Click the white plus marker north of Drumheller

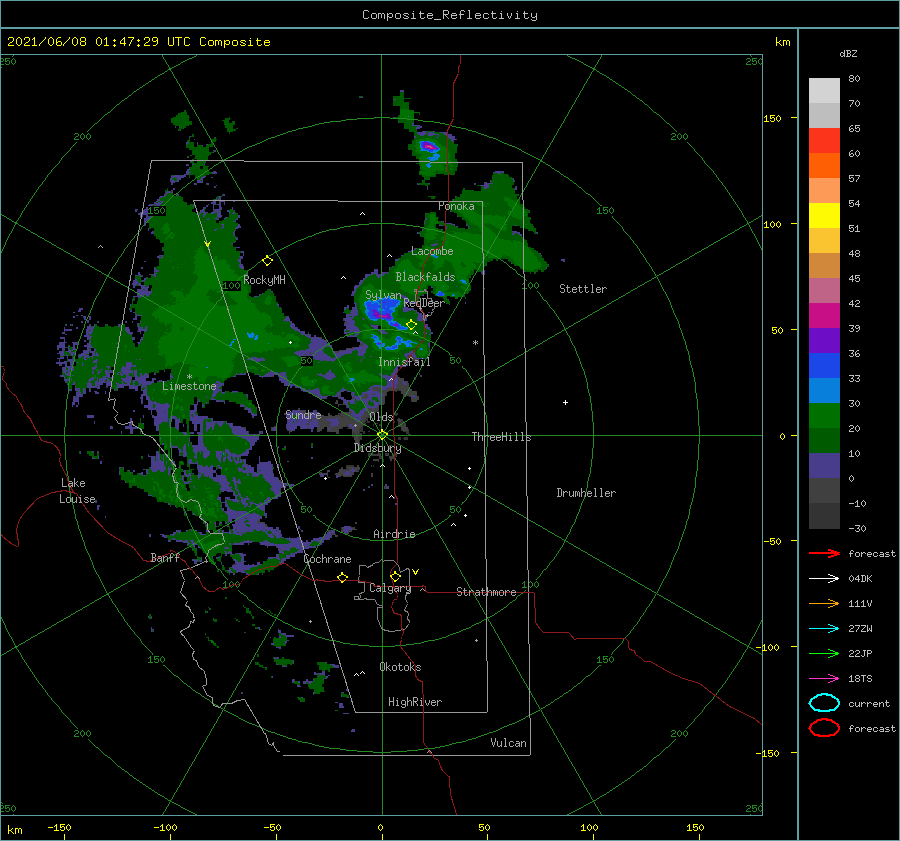tap(565, 402)
